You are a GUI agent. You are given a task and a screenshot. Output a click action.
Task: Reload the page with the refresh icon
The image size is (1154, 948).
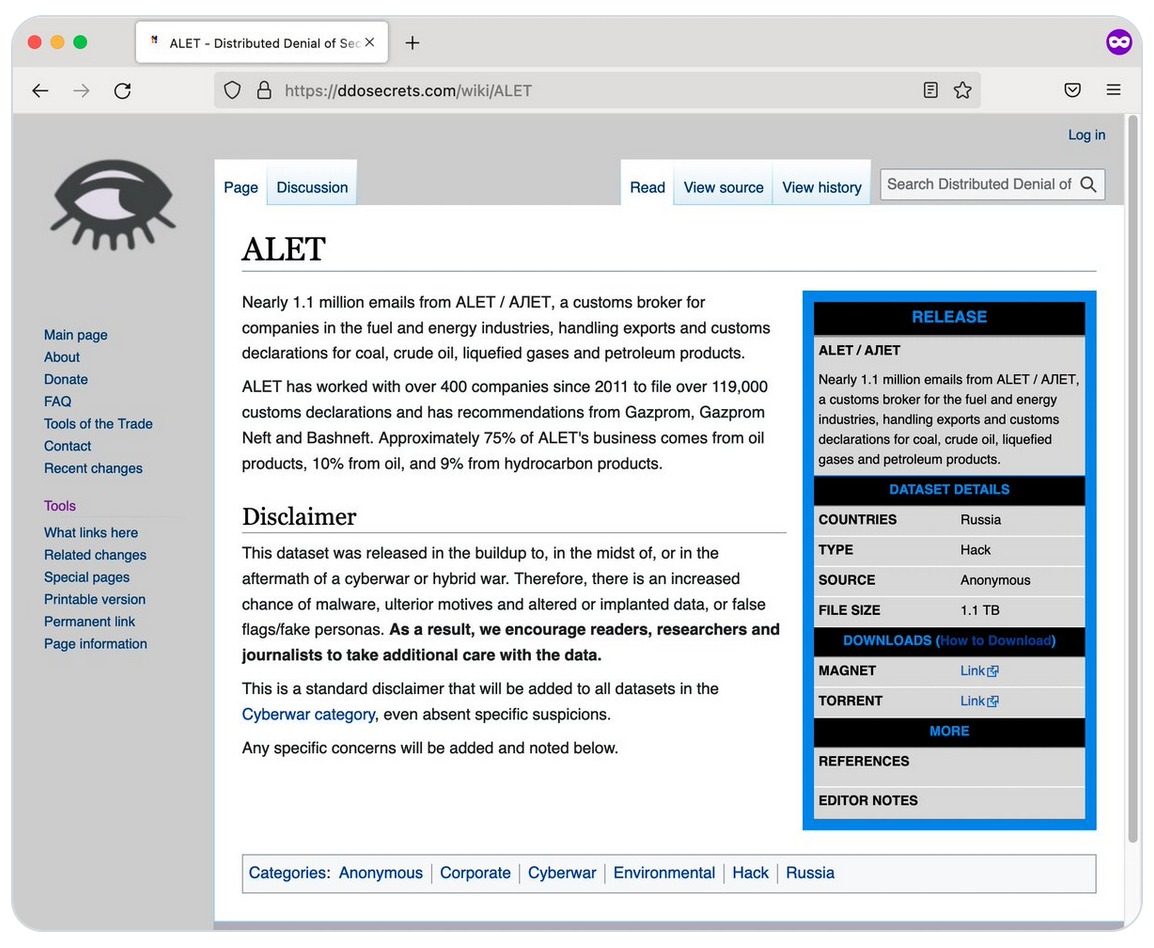coord(122,91)
